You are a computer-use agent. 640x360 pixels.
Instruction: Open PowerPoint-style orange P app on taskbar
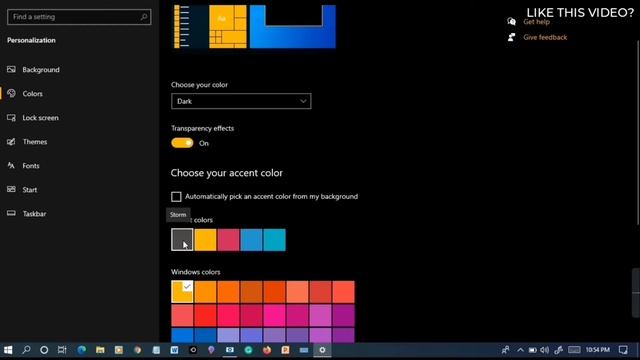(285, 350)
